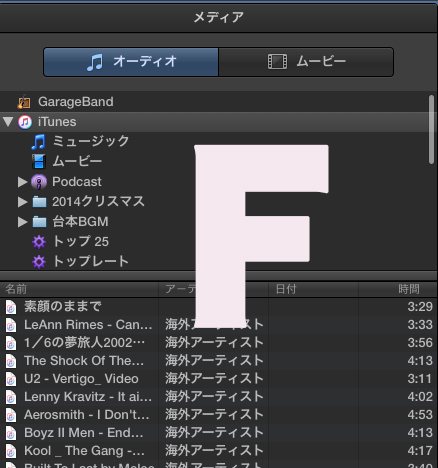Click the source list scrollbar
438x468 pixels.
[x=432, y=129]
